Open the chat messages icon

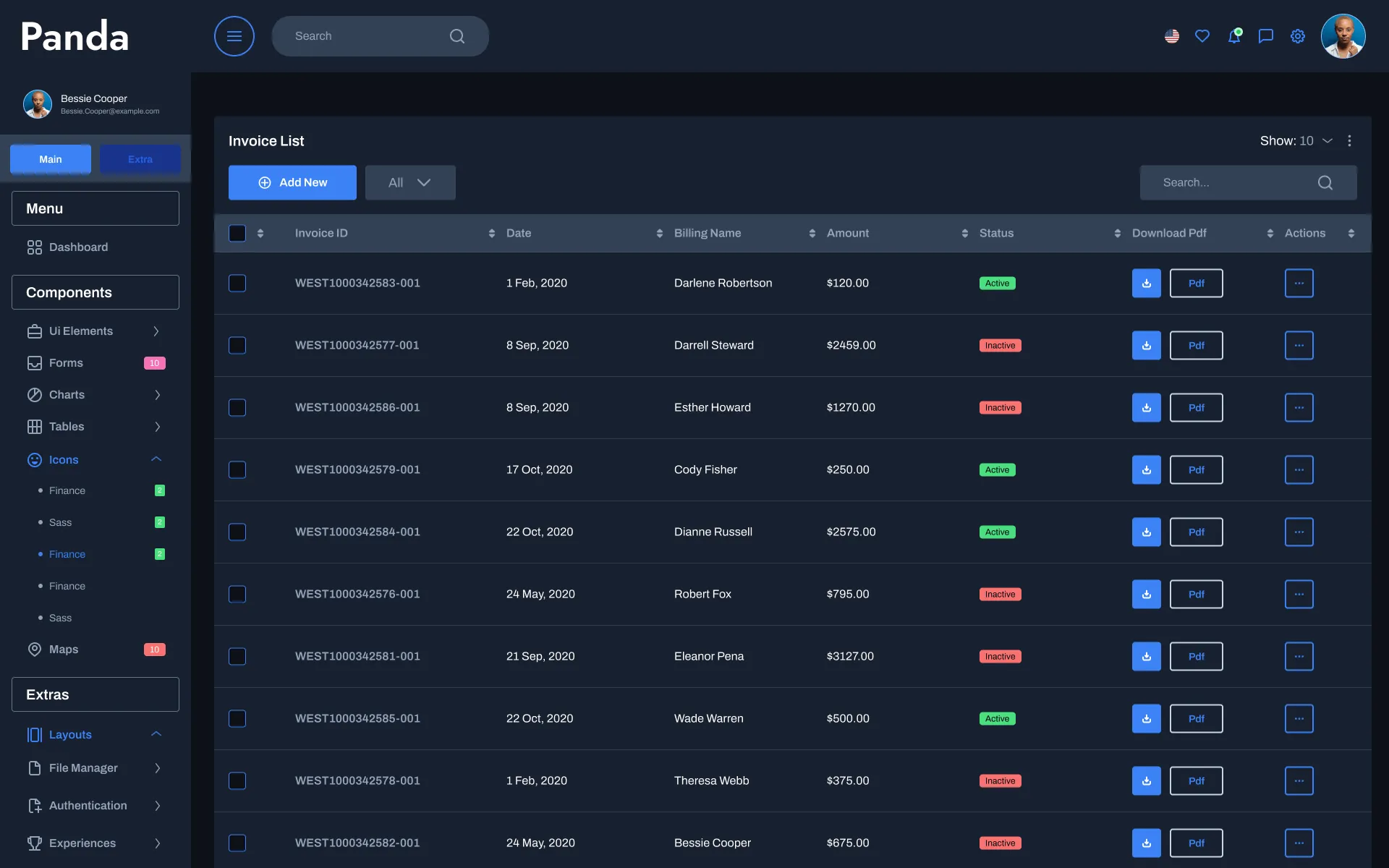1265,36
